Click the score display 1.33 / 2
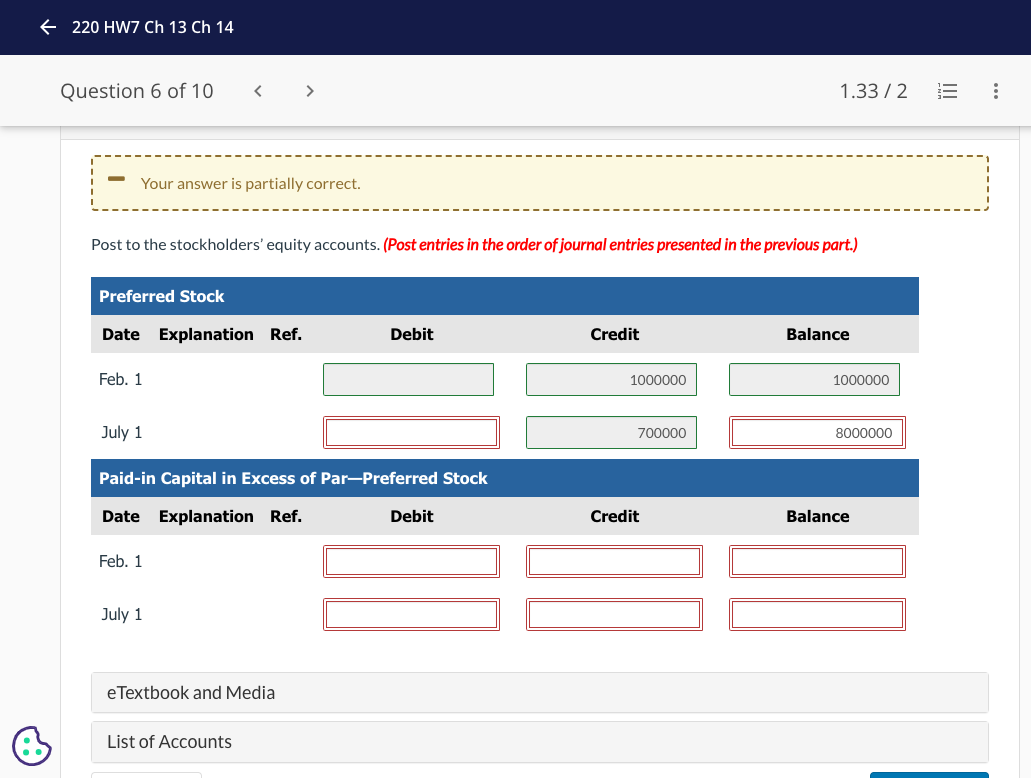Image resolution: width=1031 pixels, height=778 pixels. coord(874,90)
